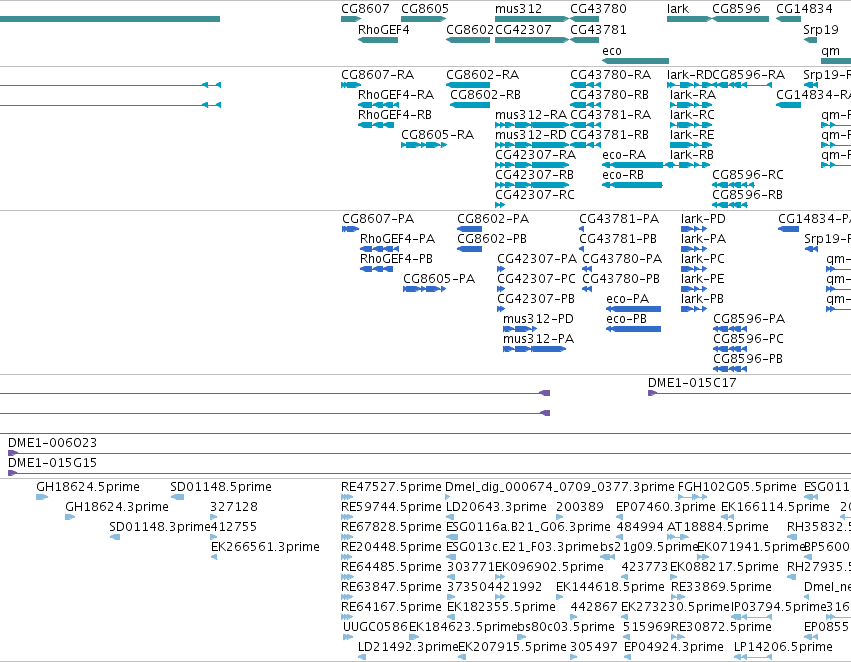Viewport: 851px width, 662px height.
Task: Click the SD01148.3prime EST label
Action: point(160,527)
